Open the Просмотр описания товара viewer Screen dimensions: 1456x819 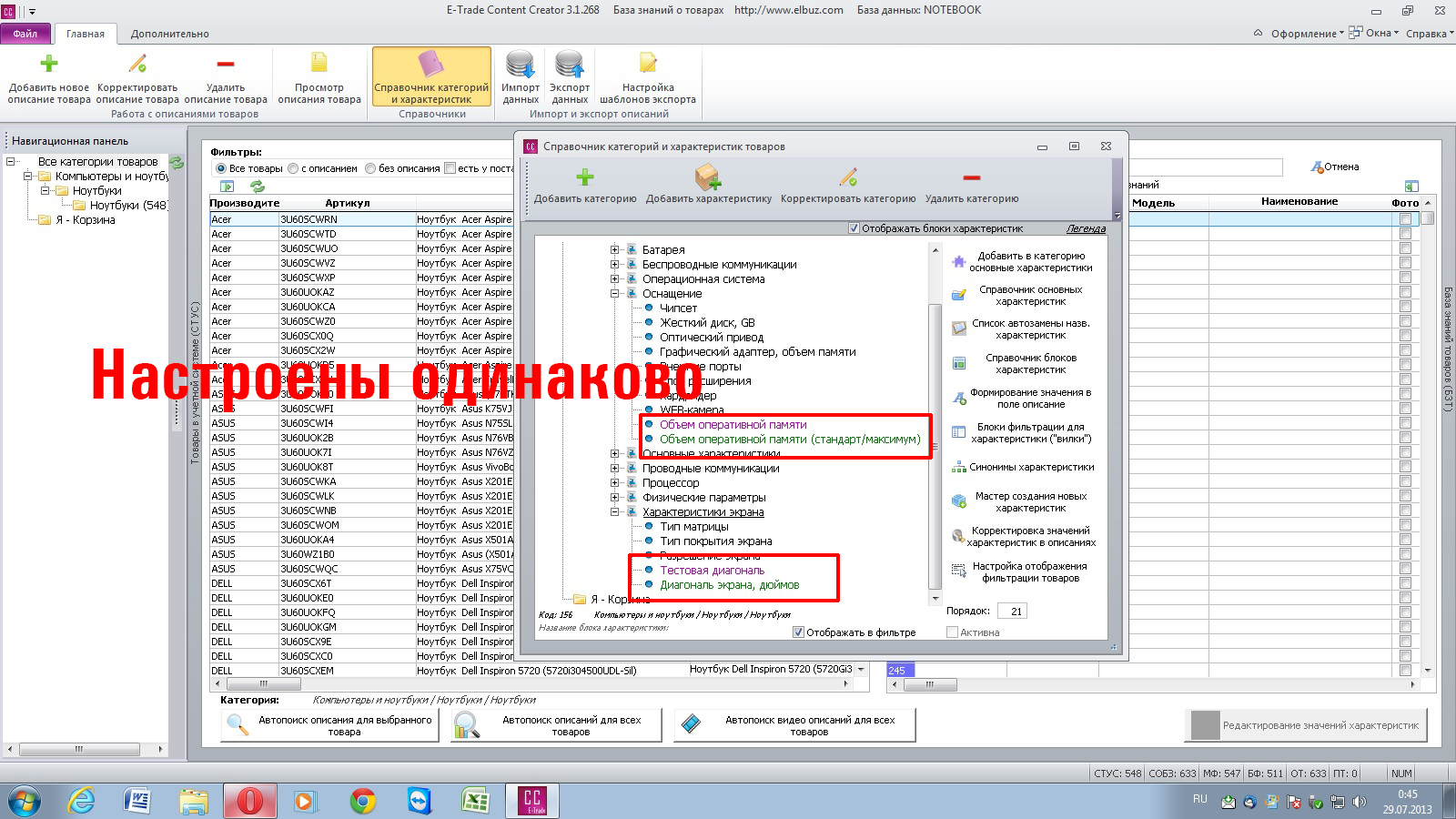[319, 79]
